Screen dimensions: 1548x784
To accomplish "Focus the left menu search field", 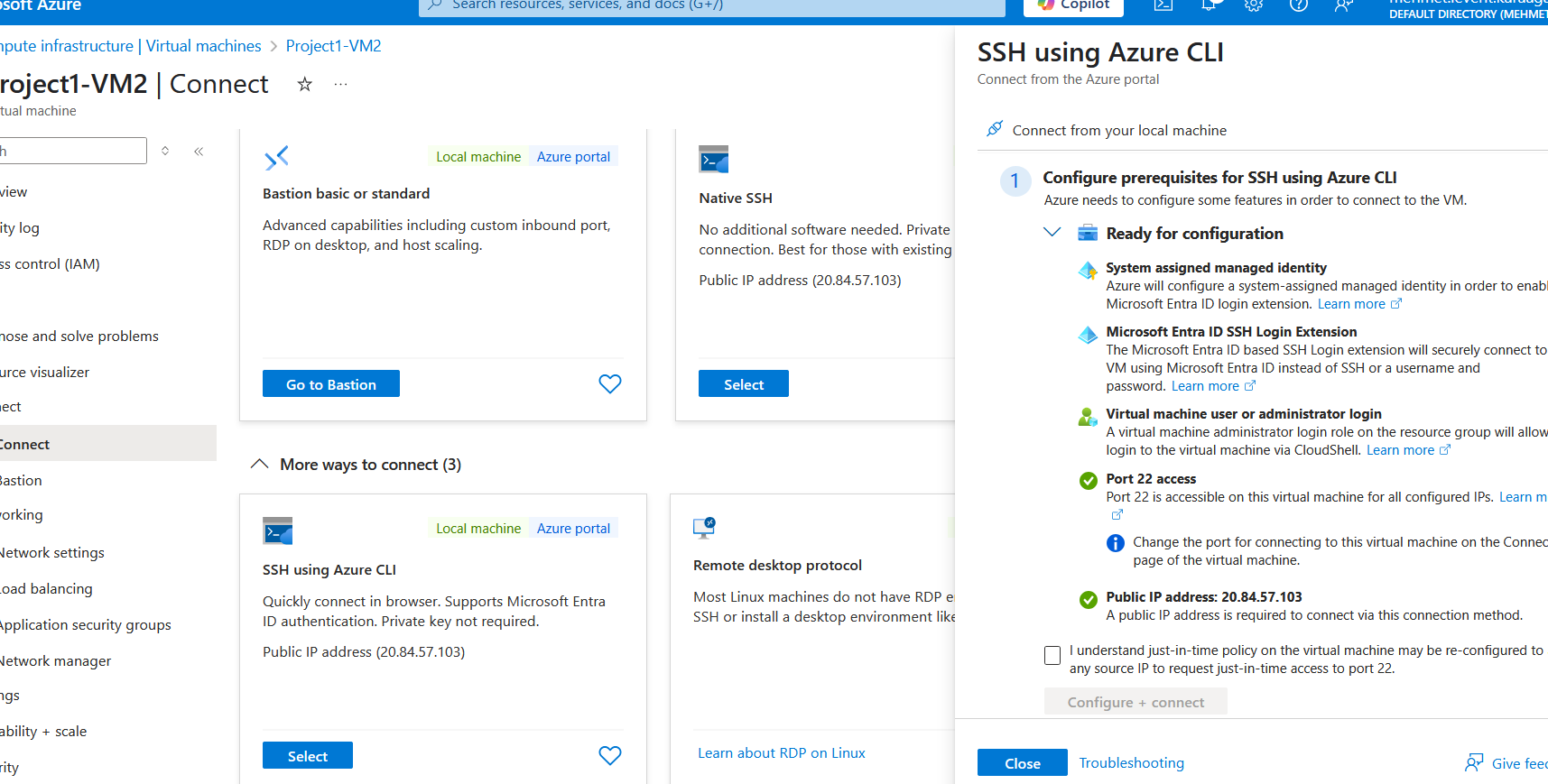I will (73, 151).
